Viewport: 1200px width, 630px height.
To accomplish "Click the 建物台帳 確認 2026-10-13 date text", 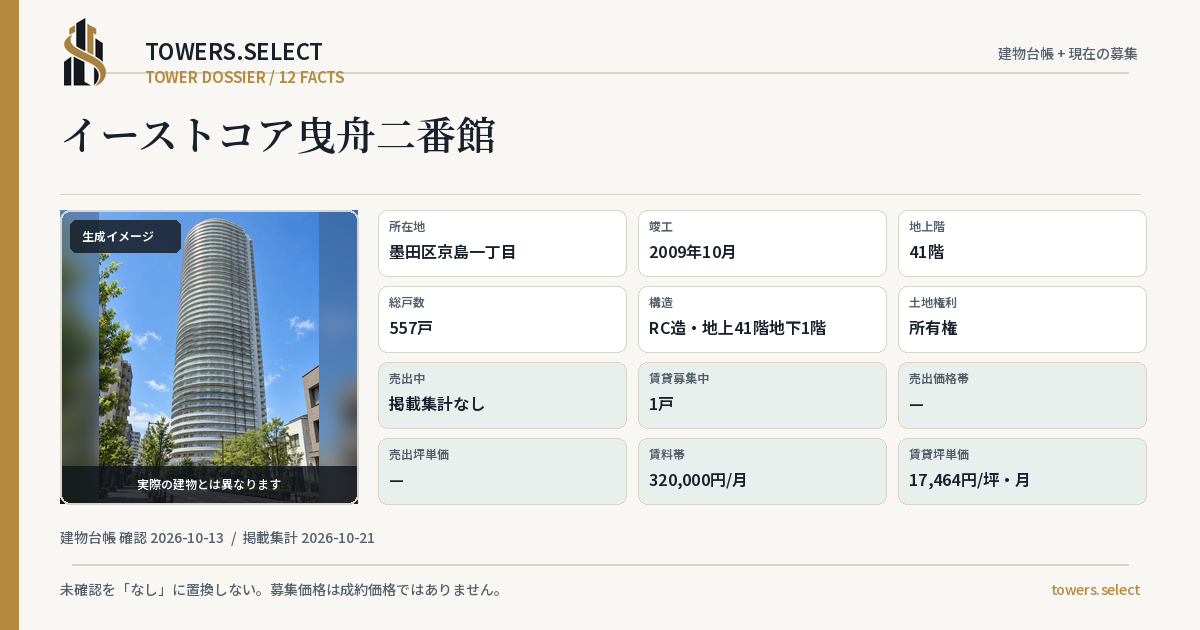I will pyautogui.click(x=142, y=538).
